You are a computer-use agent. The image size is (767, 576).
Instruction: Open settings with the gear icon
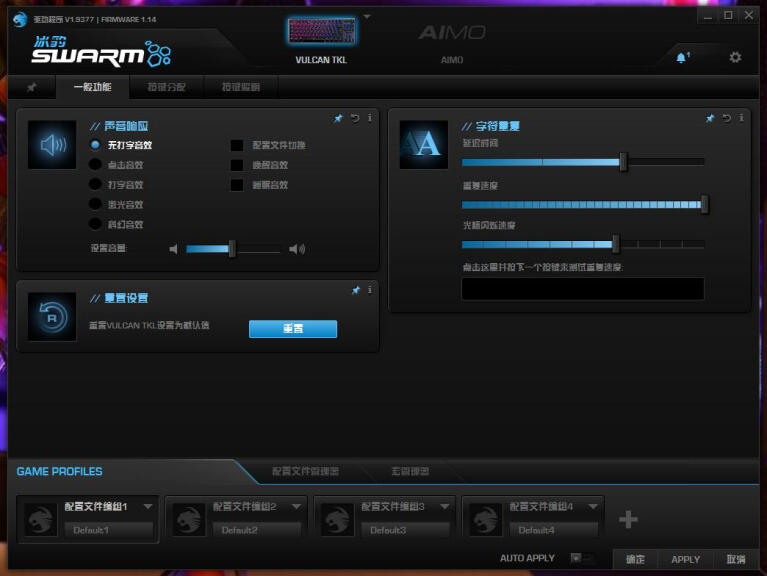click(735, 57)
